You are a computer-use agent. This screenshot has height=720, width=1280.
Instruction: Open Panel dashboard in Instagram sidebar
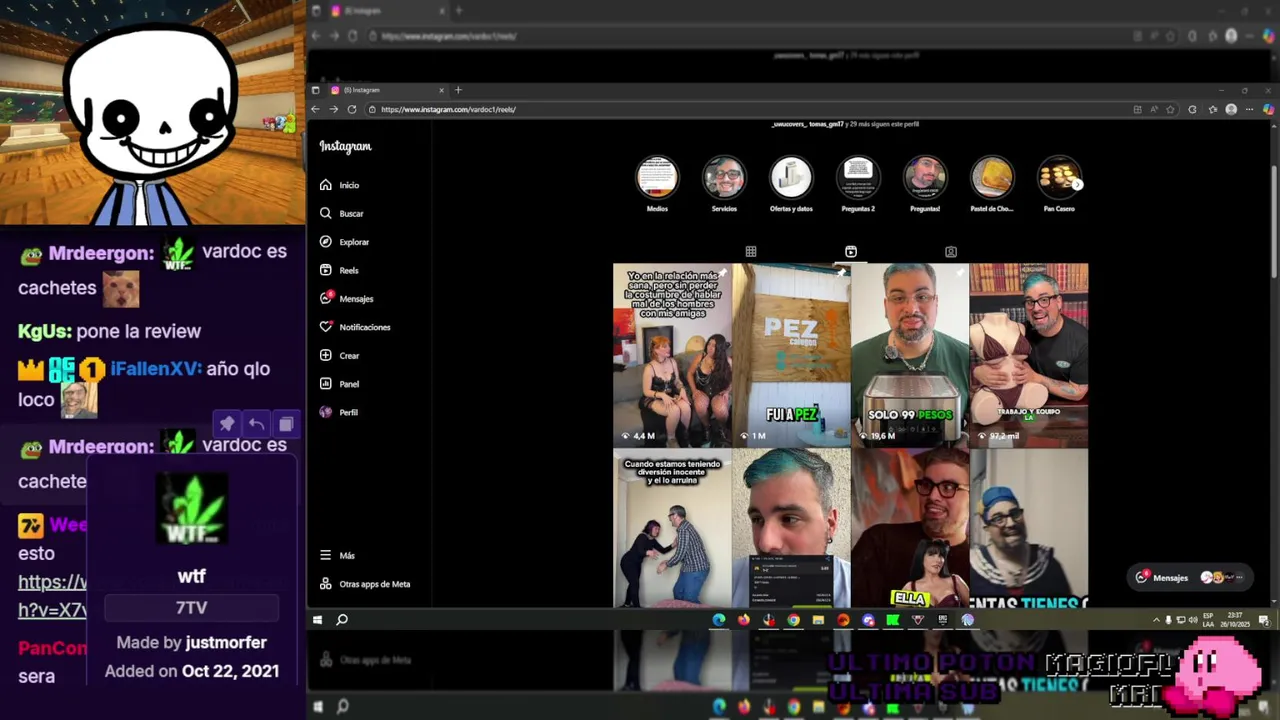[x=339, y=384]
